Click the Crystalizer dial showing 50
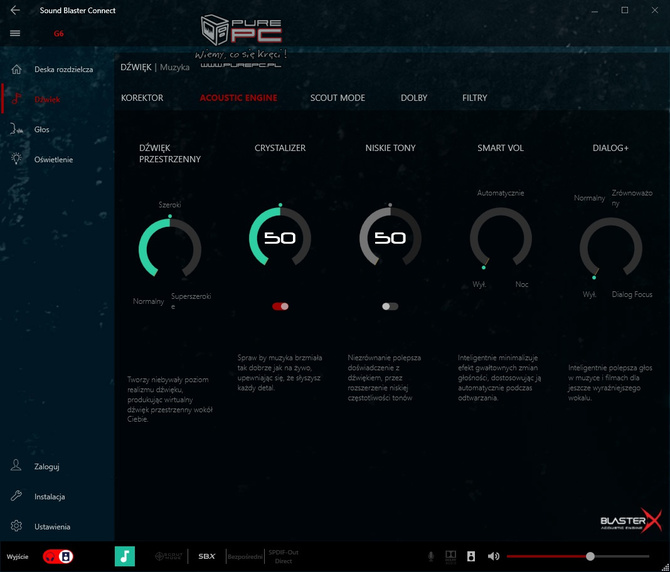The width and height of the screenshot is (670, 572). tap(280, 238)
